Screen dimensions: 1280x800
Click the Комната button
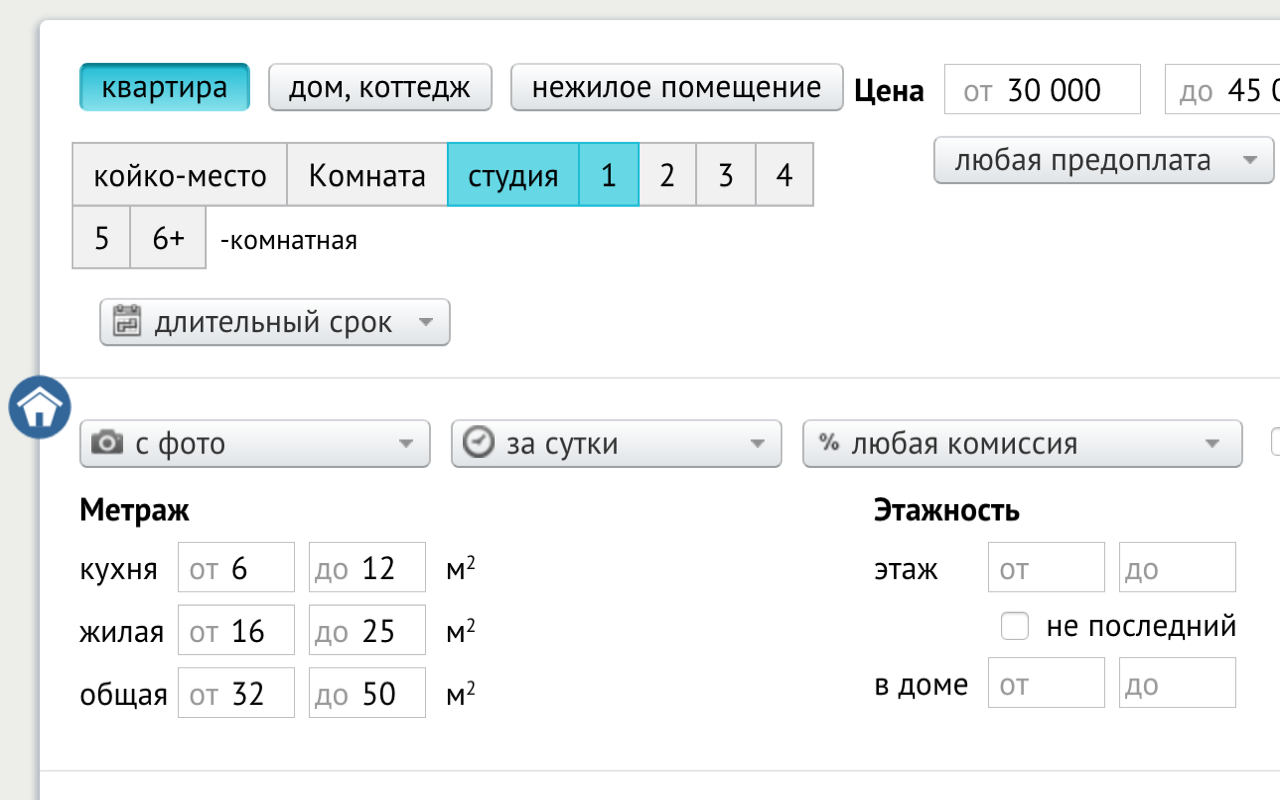pos(366,175)
